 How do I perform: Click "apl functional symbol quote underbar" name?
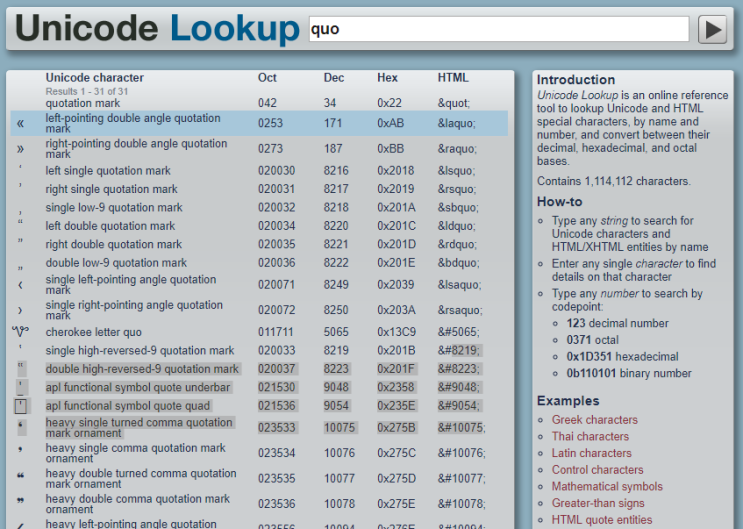click(x=138, y=388)
